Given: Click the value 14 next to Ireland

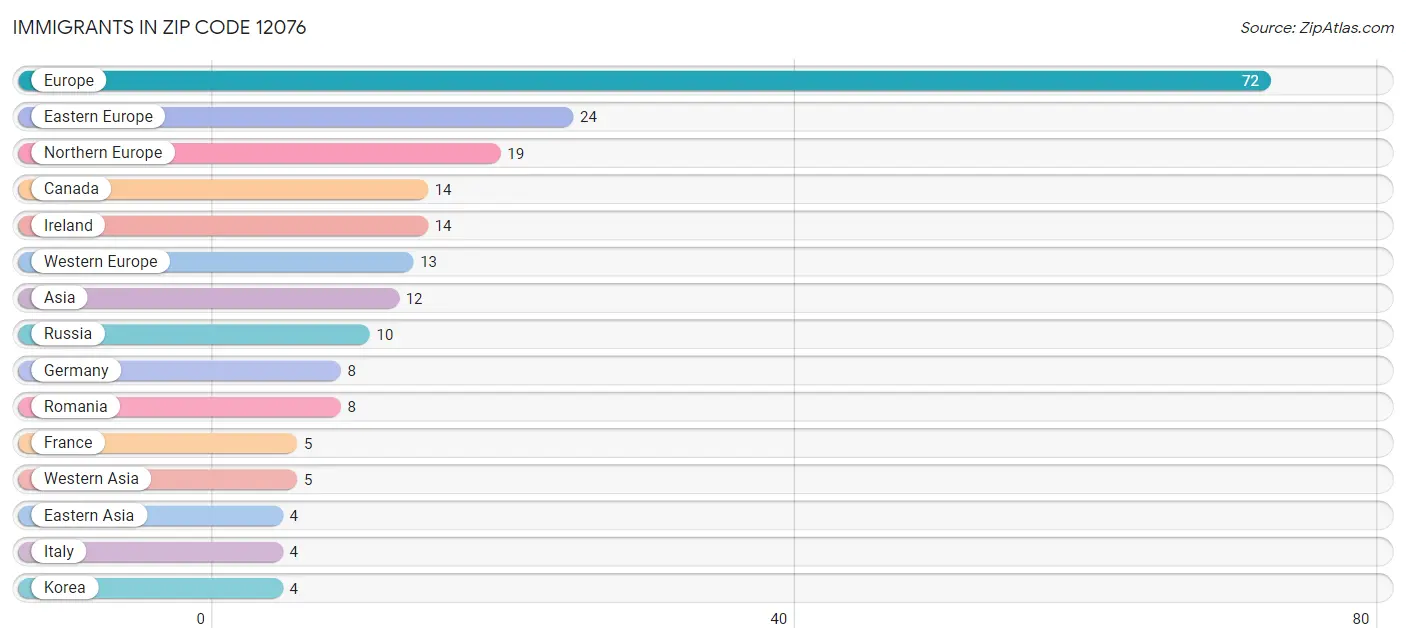Looking at the screenshot, I should tap(443, 226).
